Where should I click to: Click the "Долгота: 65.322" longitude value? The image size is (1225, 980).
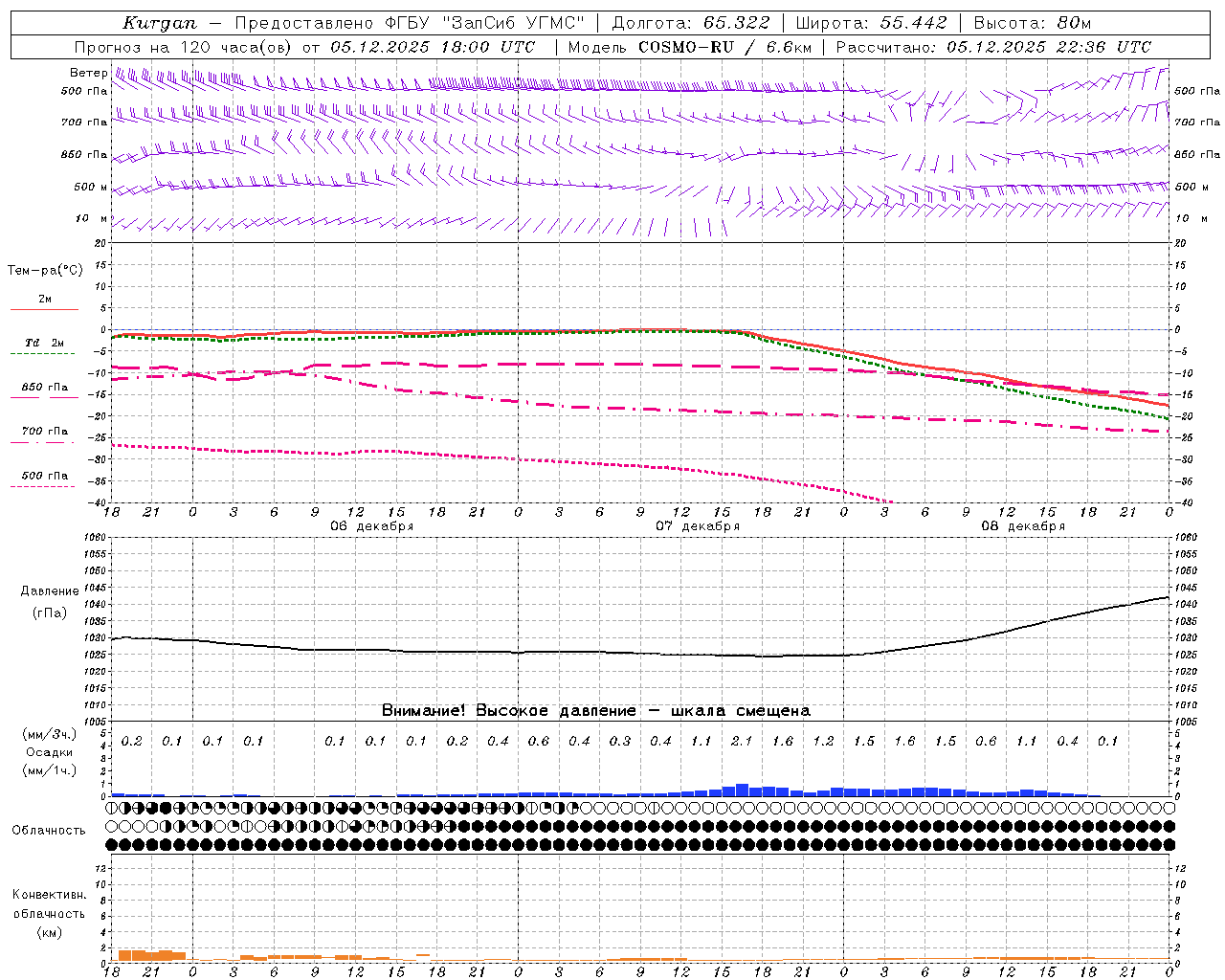690,23
